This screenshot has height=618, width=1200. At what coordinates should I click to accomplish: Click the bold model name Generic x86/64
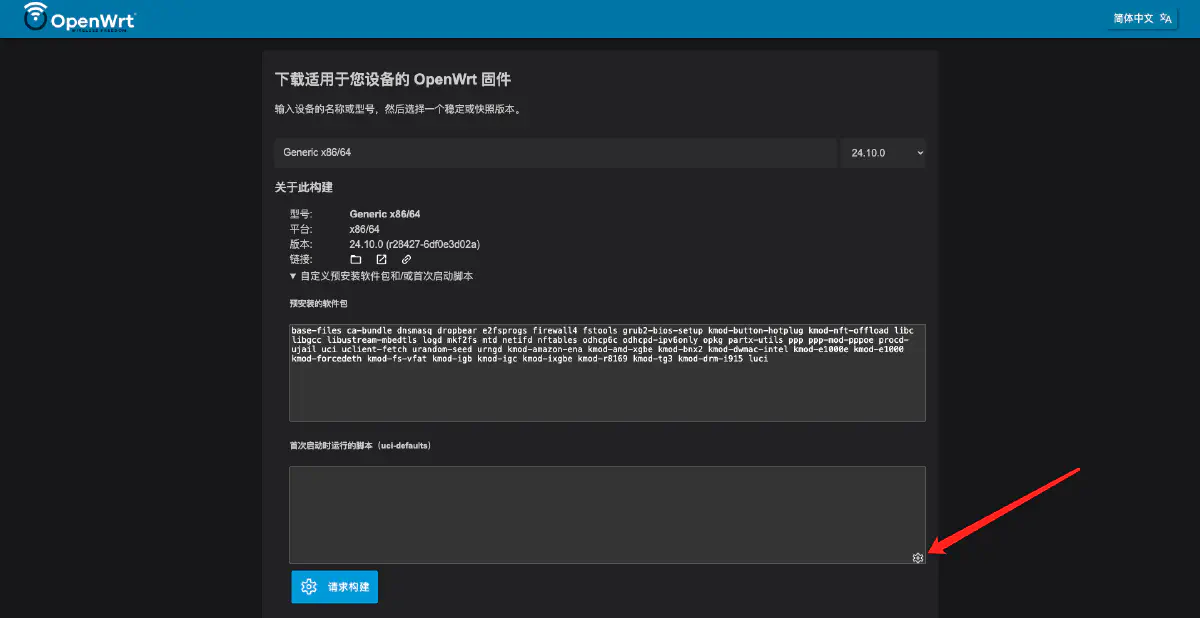pyautogui.click(x=385, y=214)
